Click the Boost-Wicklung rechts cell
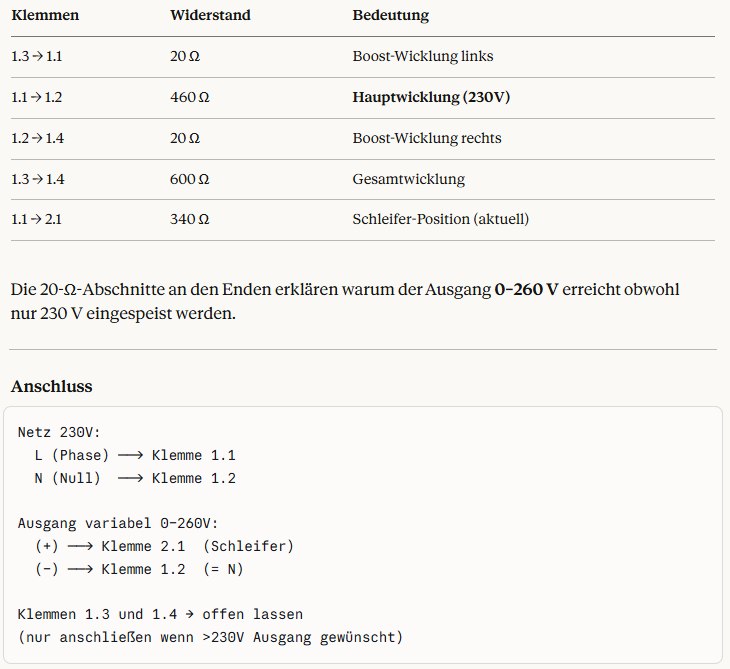Image resolution: width=730 pixels, height=669 pixels. pyautogui.click(x=427, y=138)
